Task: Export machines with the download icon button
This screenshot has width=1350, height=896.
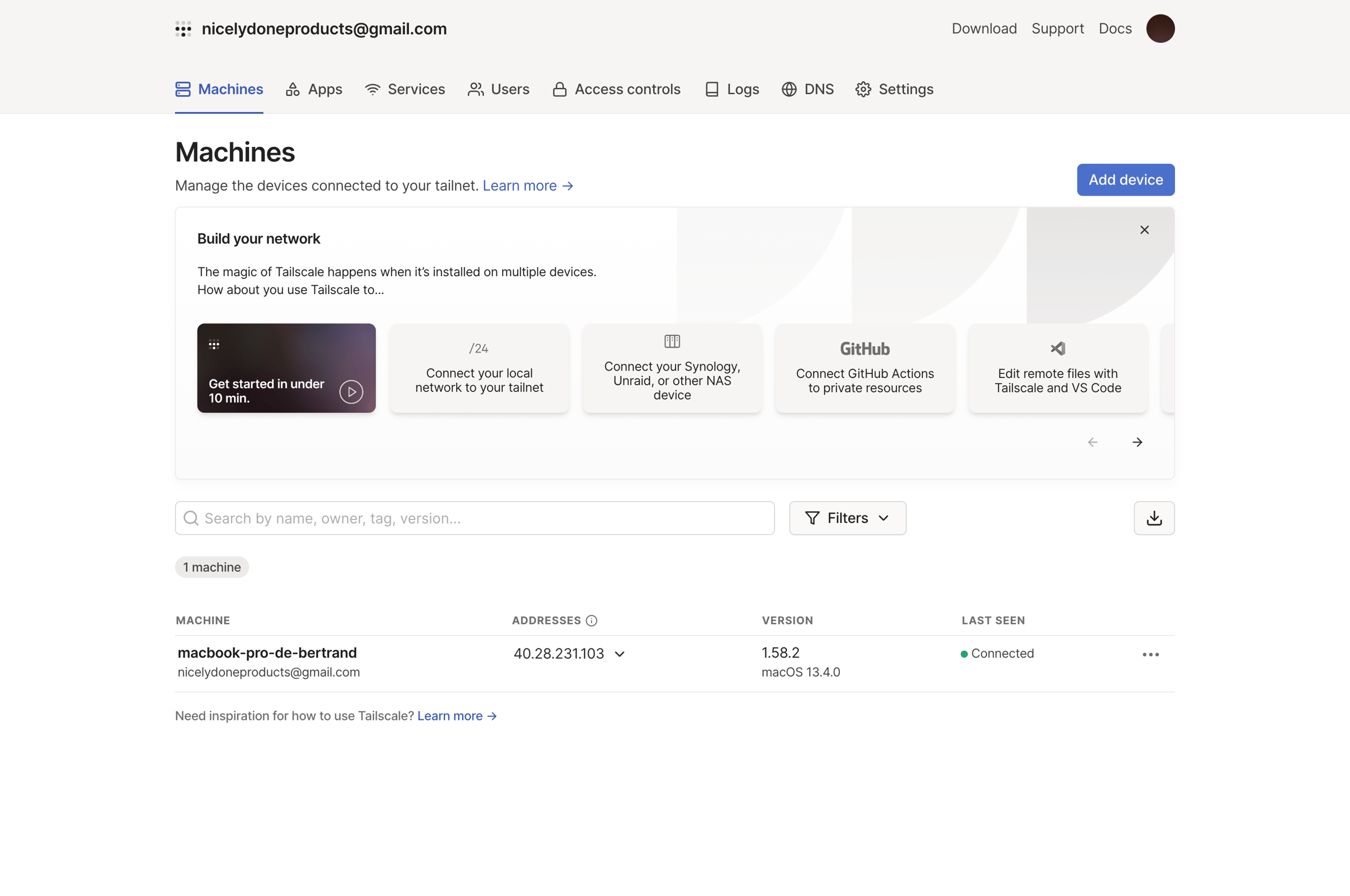Action: 1154,517
